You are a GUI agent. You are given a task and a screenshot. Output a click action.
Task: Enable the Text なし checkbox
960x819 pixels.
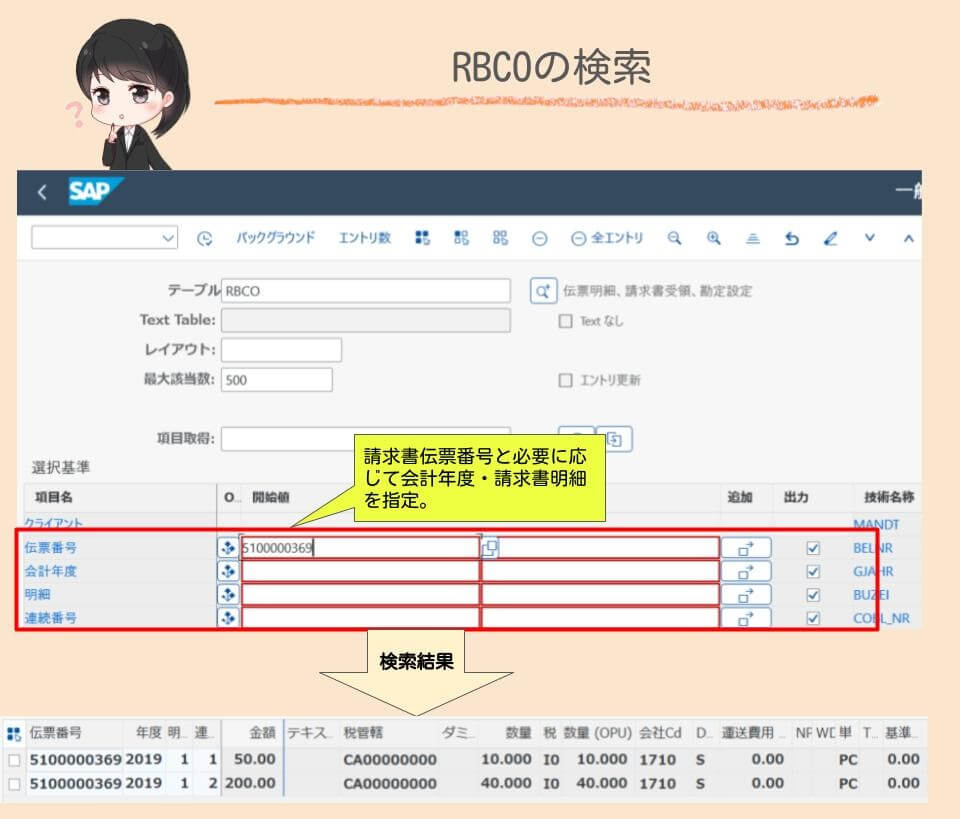(x=567, y=319)
